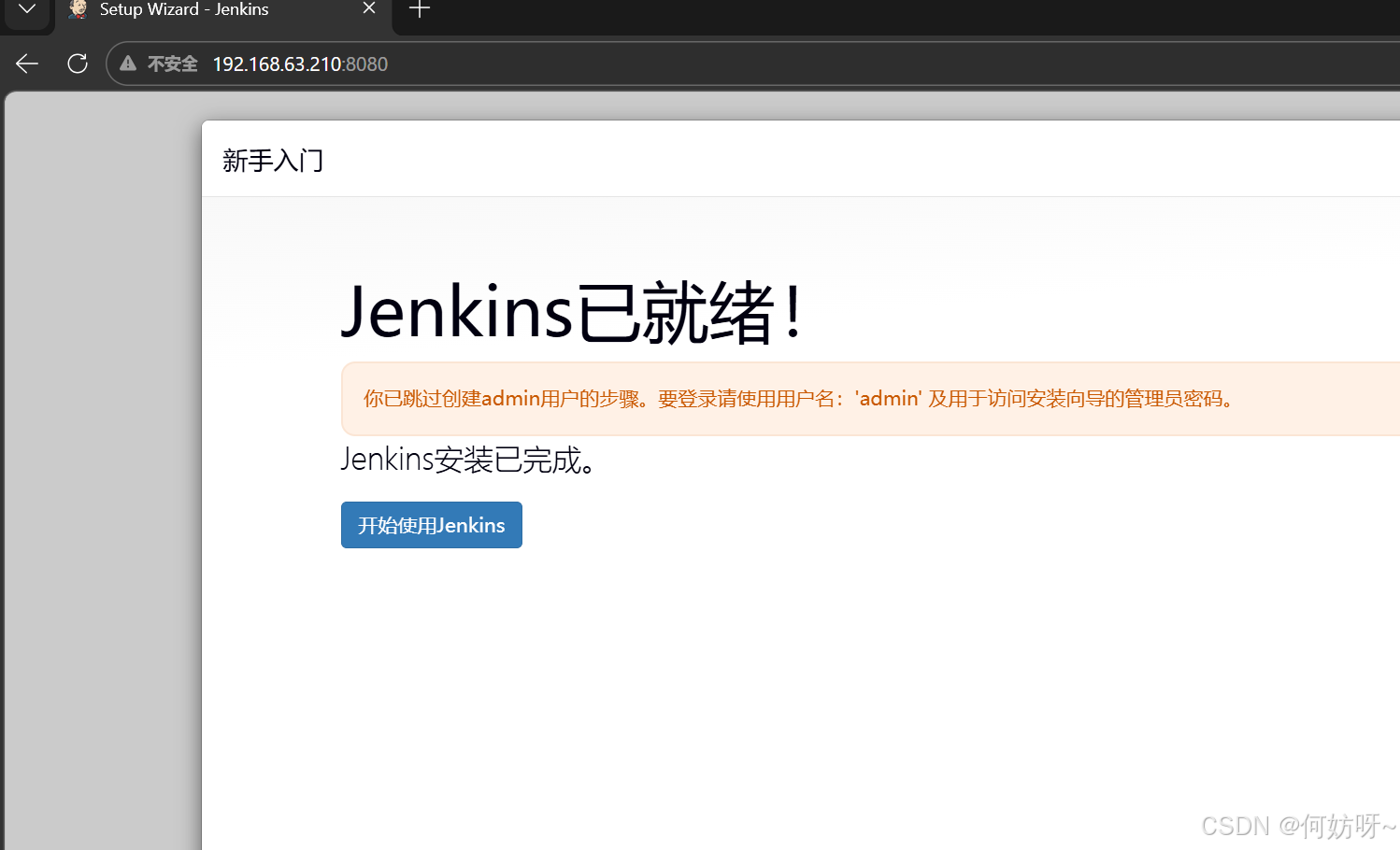Viewport: 1400px width, 850px height.
Task: Click the Jenkins favicon in the tab
Action: tap(79, 9)
